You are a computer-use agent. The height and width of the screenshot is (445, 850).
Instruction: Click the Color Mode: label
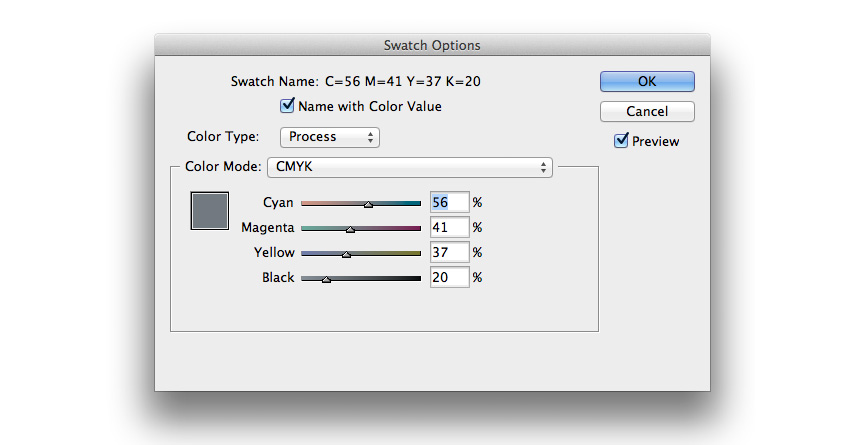click(223, 166)
